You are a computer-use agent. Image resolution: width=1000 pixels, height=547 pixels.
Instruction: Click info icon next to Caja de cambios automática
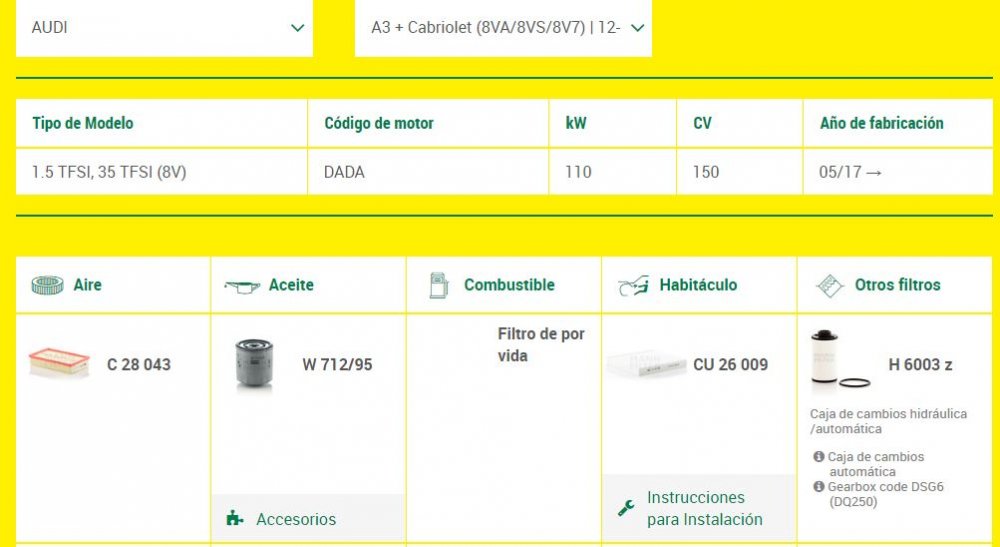(x=819, y=456)
